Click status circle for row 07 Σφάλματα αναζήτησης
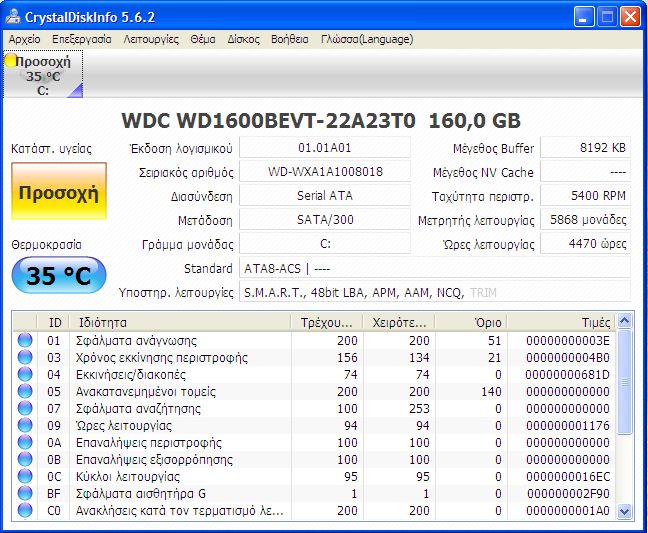648x533 pixels. coord(25,408)
